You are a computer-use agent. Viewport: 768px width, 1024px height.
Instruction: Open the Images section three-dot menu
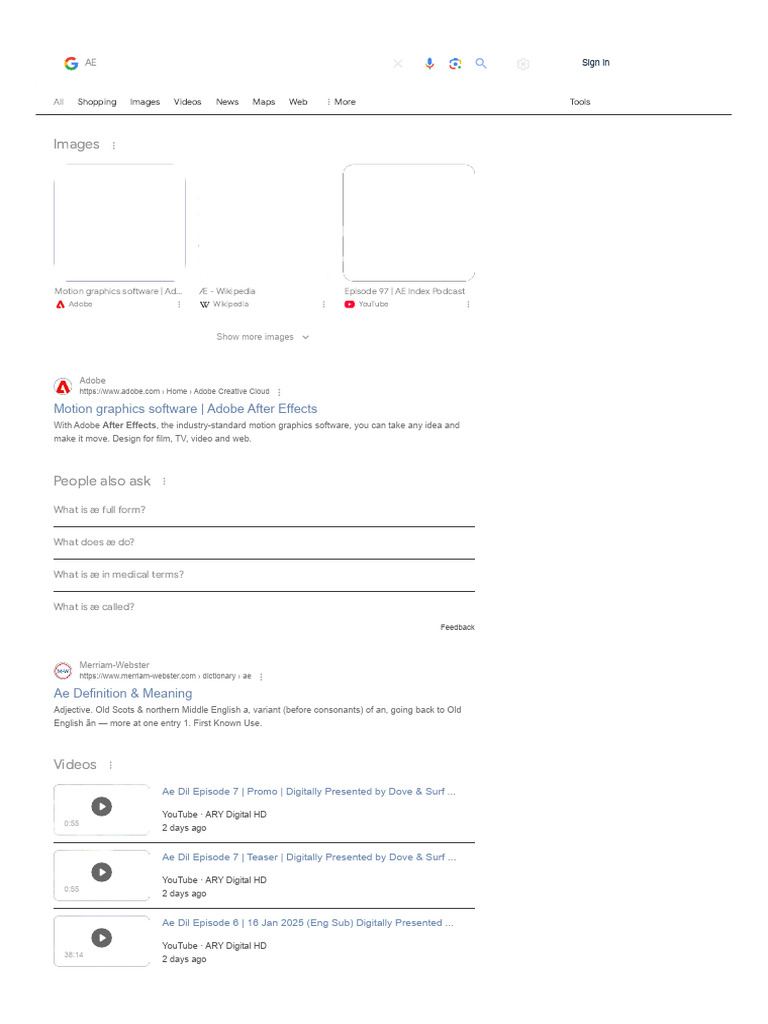coord(114,146)
